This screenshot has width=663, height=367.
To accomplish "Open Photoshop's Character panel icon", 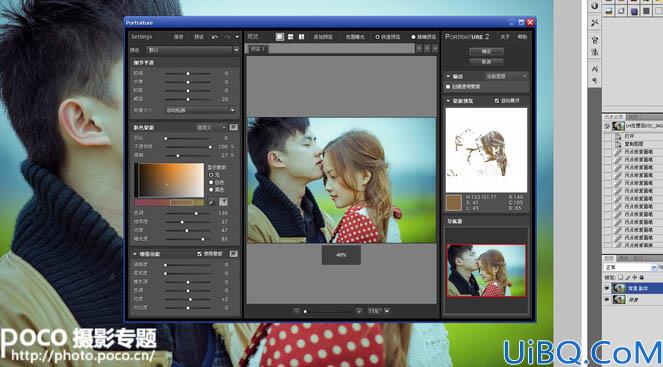I will coord(595,69).
